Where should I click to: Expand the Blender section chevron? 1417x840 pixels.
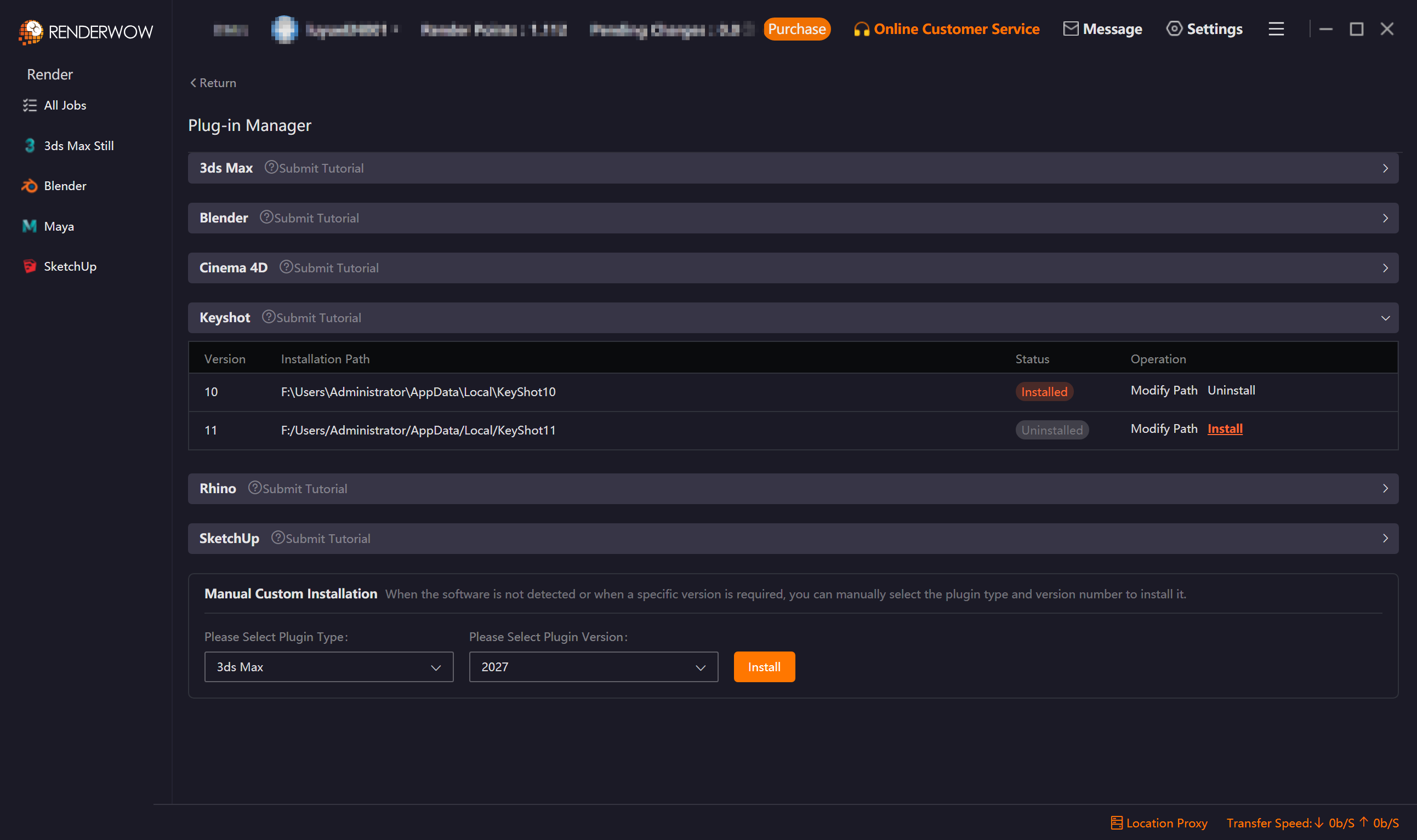pyautogui.click(x=1385, y=218)
